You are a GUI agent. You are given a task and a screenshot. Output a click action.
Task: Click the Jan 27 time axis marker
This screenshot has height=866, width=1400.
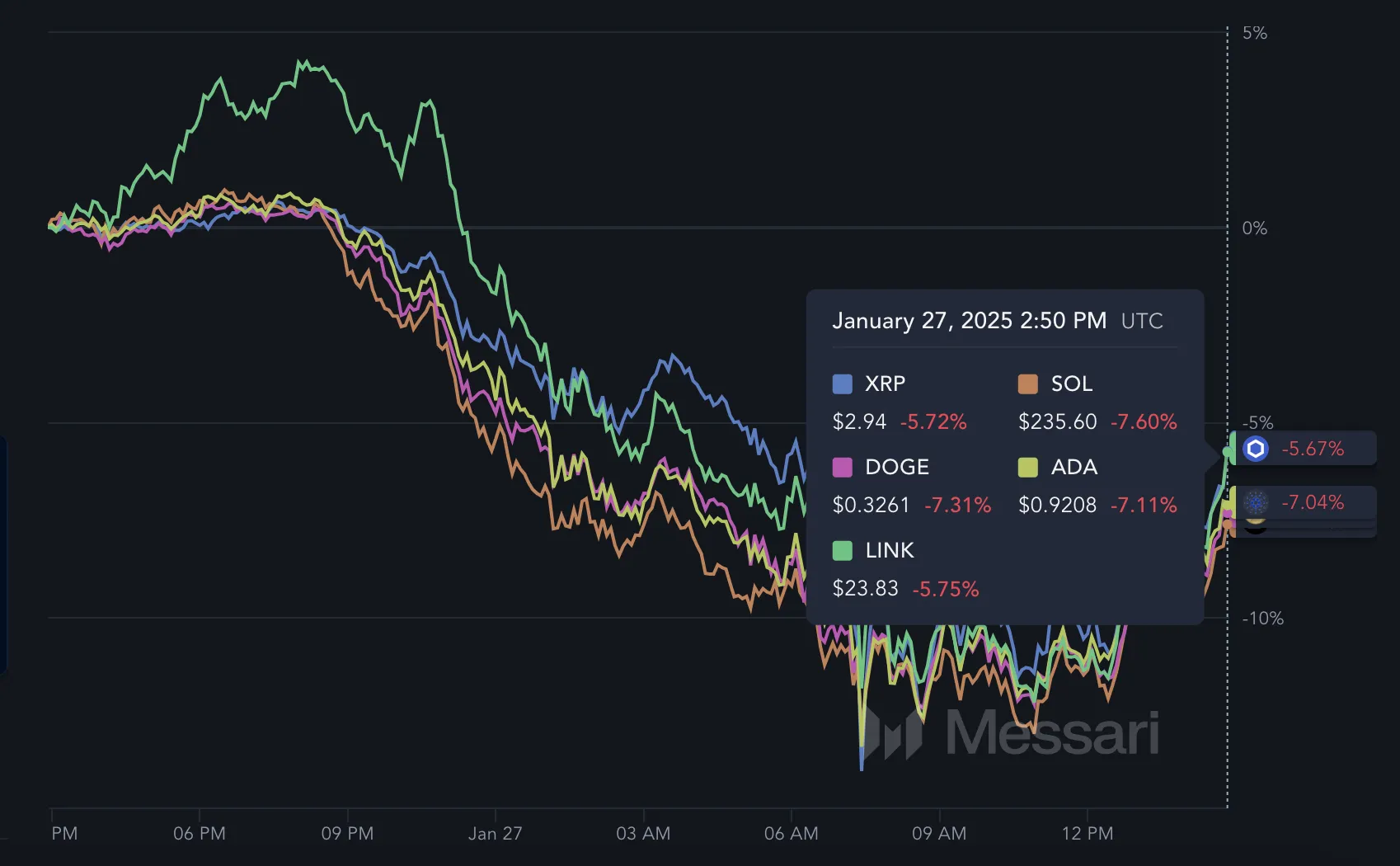point(495,833)
